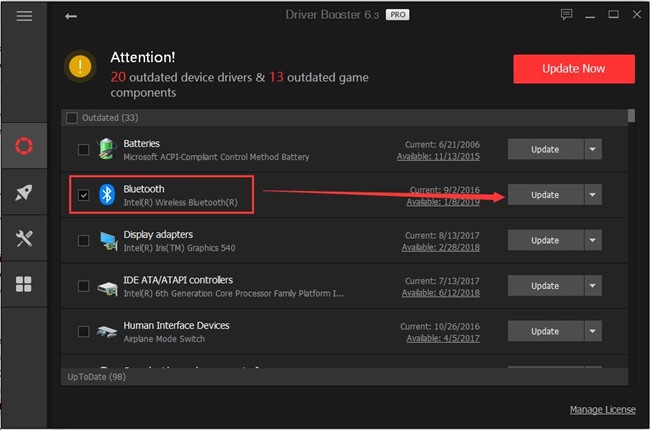Minimize the Driver Booster window

pyautogui.click(x=590, y=16)
